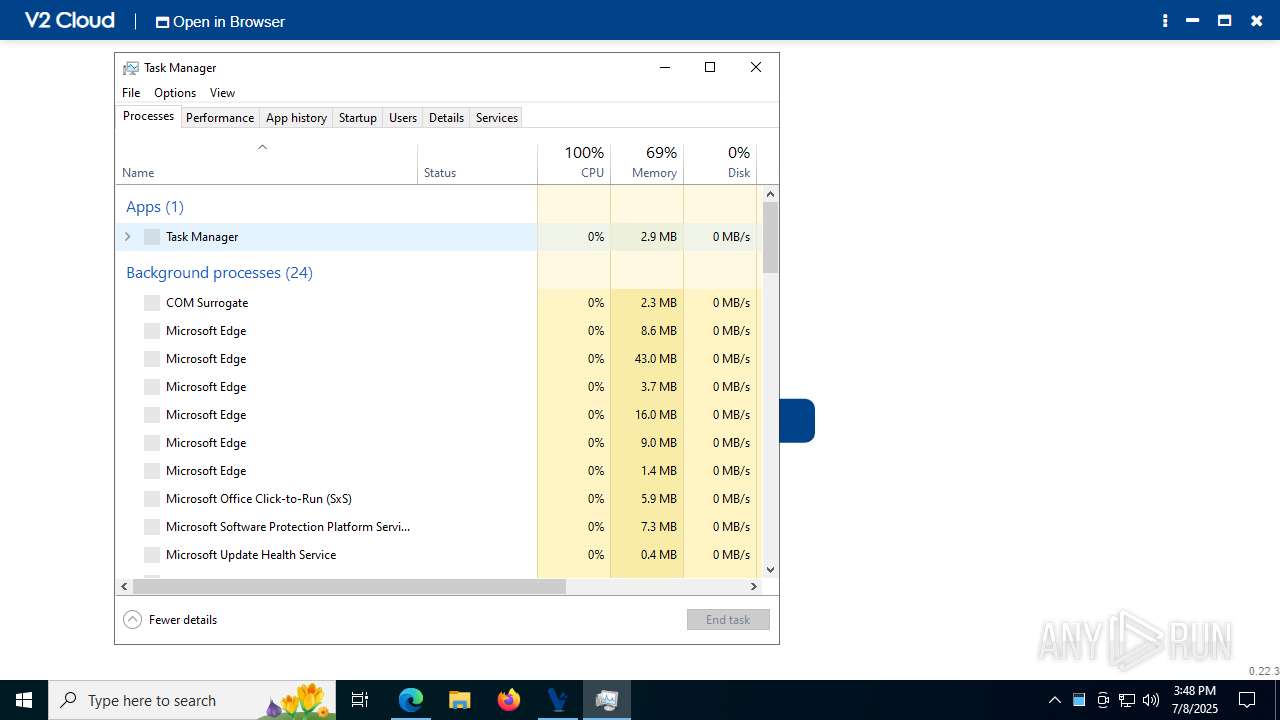
Task: Sort processes by Memory column
Action: point(647,164)
